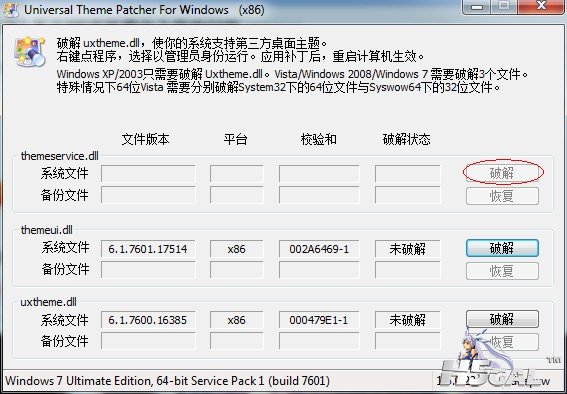The height and width of the screenshot is (394, 567).
Task: Select uxtheme.dll version field 6.1.7600.16385
Action: point(148,320)
